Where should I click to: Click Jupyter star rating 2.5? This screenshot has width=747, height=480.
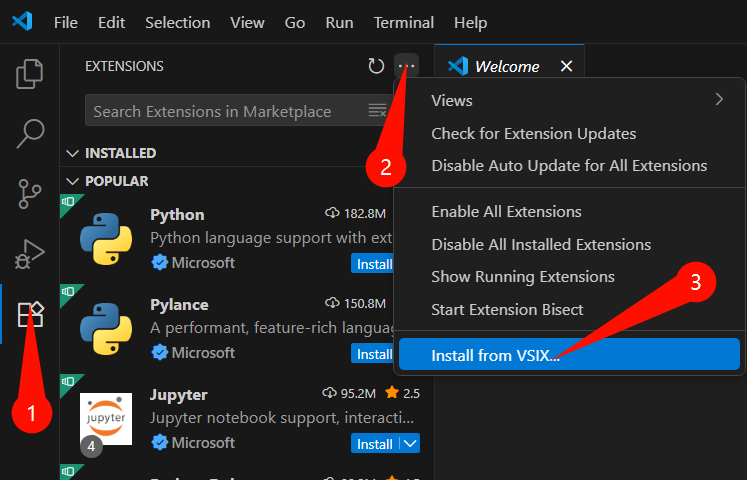point(403,393)
